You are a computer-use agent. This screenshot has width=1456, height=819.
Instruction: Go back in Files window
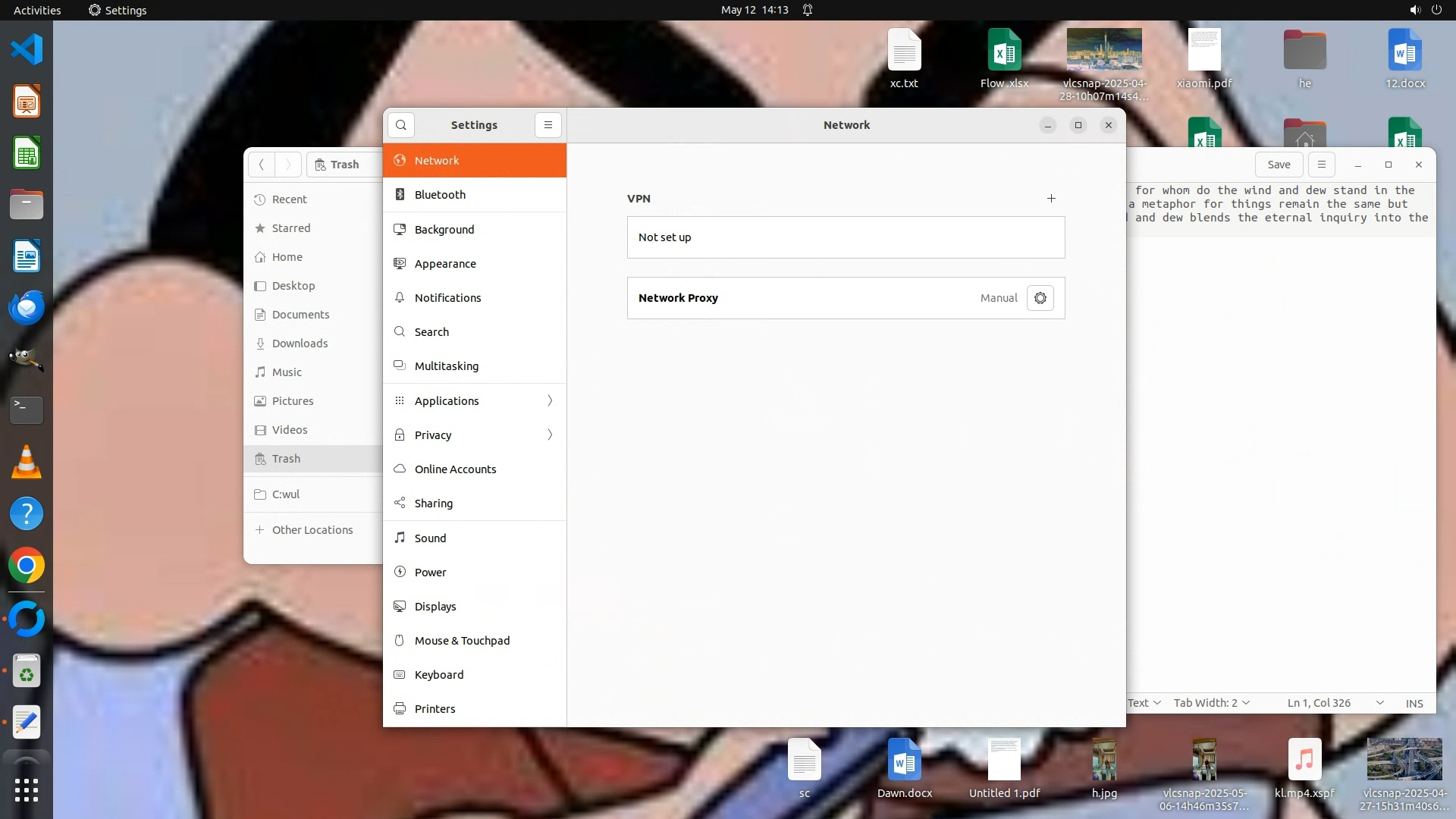[261, 165]
